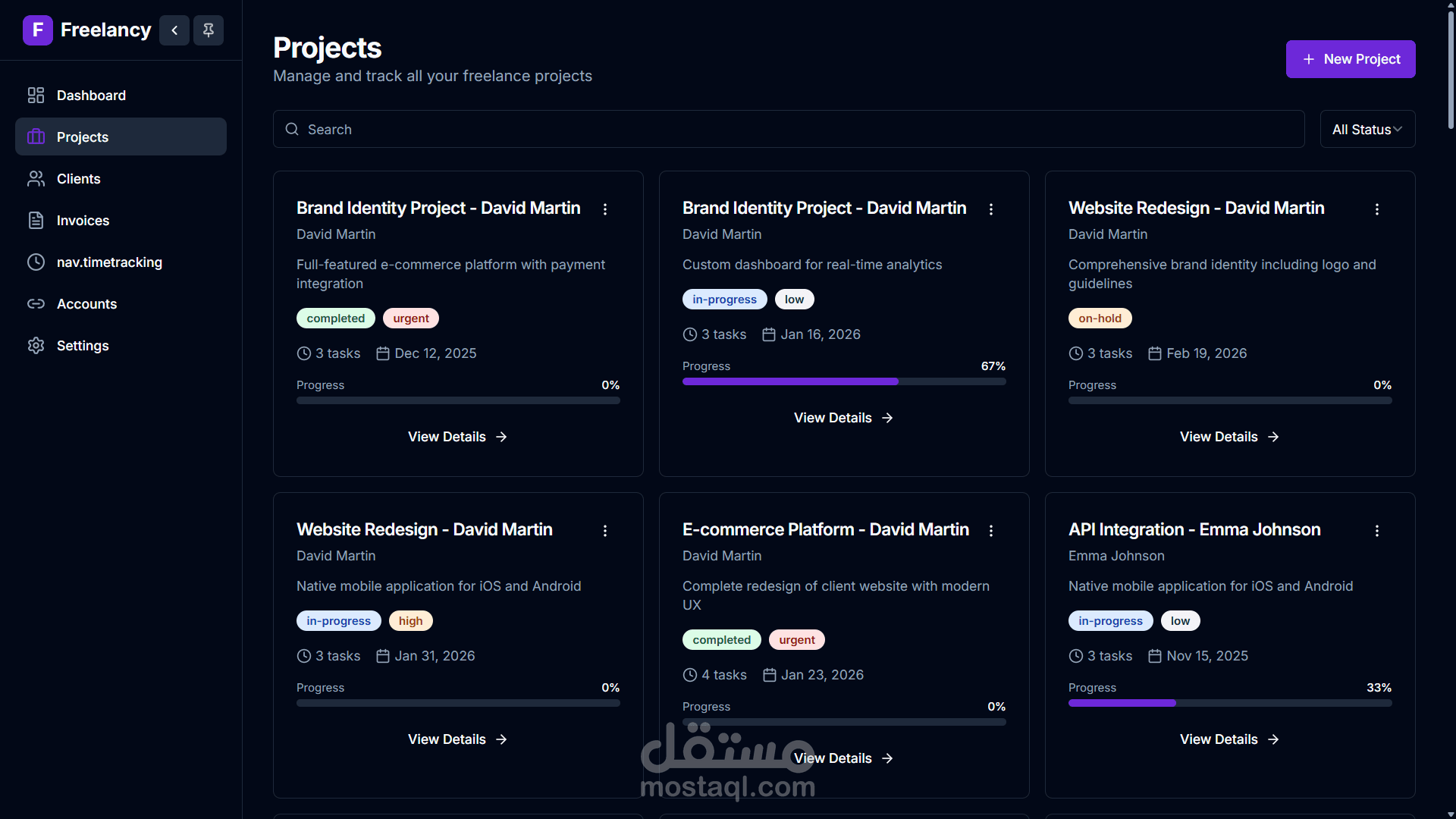The height and width of the screenshot is (819, 1456).
Task: Open the Clients section in the sidebar
Action: (x=78, y=179)
